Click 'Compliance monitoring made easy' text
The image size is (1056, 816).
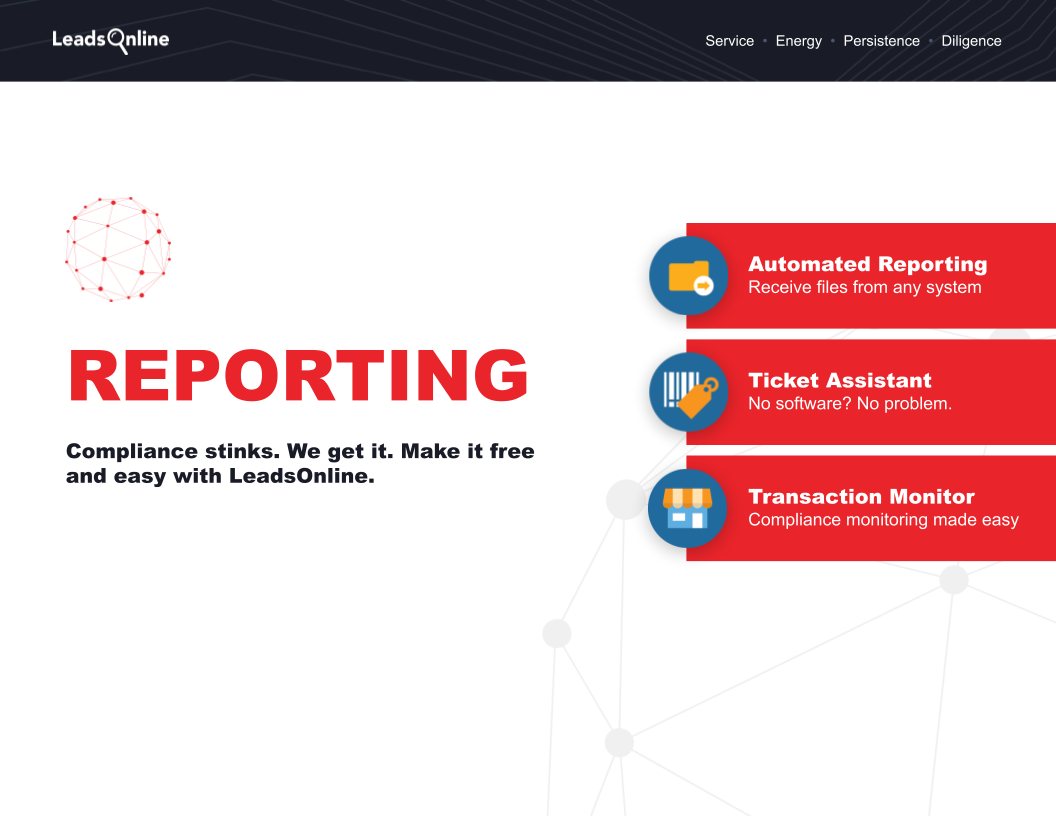(x=884, y=520)
